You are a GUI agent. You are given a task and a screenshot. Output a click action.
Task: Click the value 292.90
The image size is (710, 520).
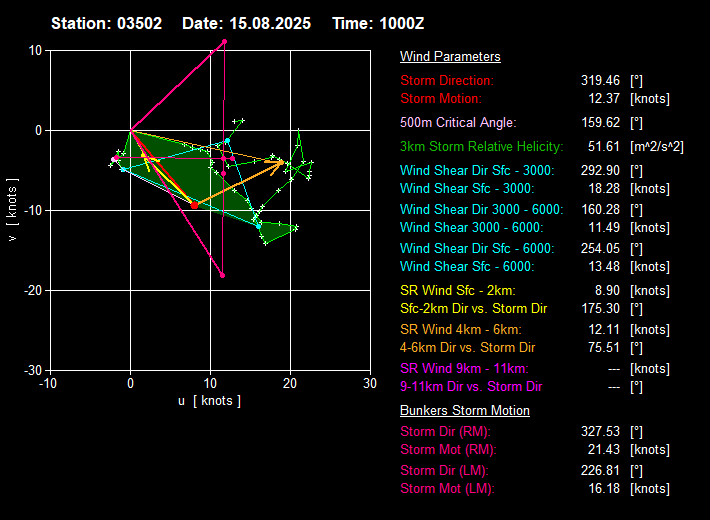(600, 171)
